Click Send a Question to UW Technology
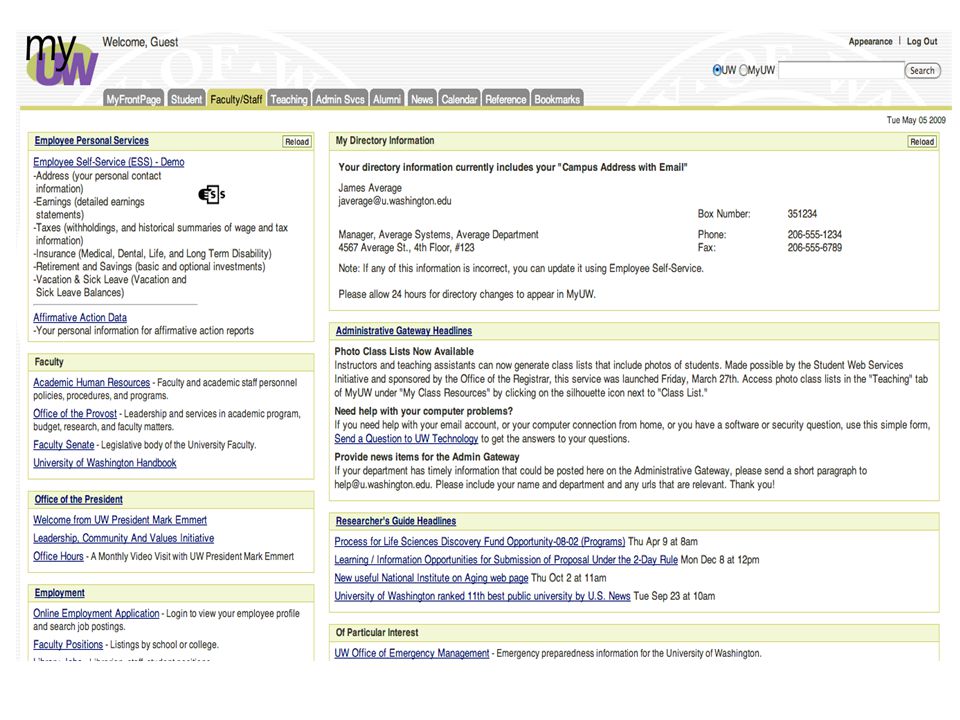960x720 pixels. (406, 438)
